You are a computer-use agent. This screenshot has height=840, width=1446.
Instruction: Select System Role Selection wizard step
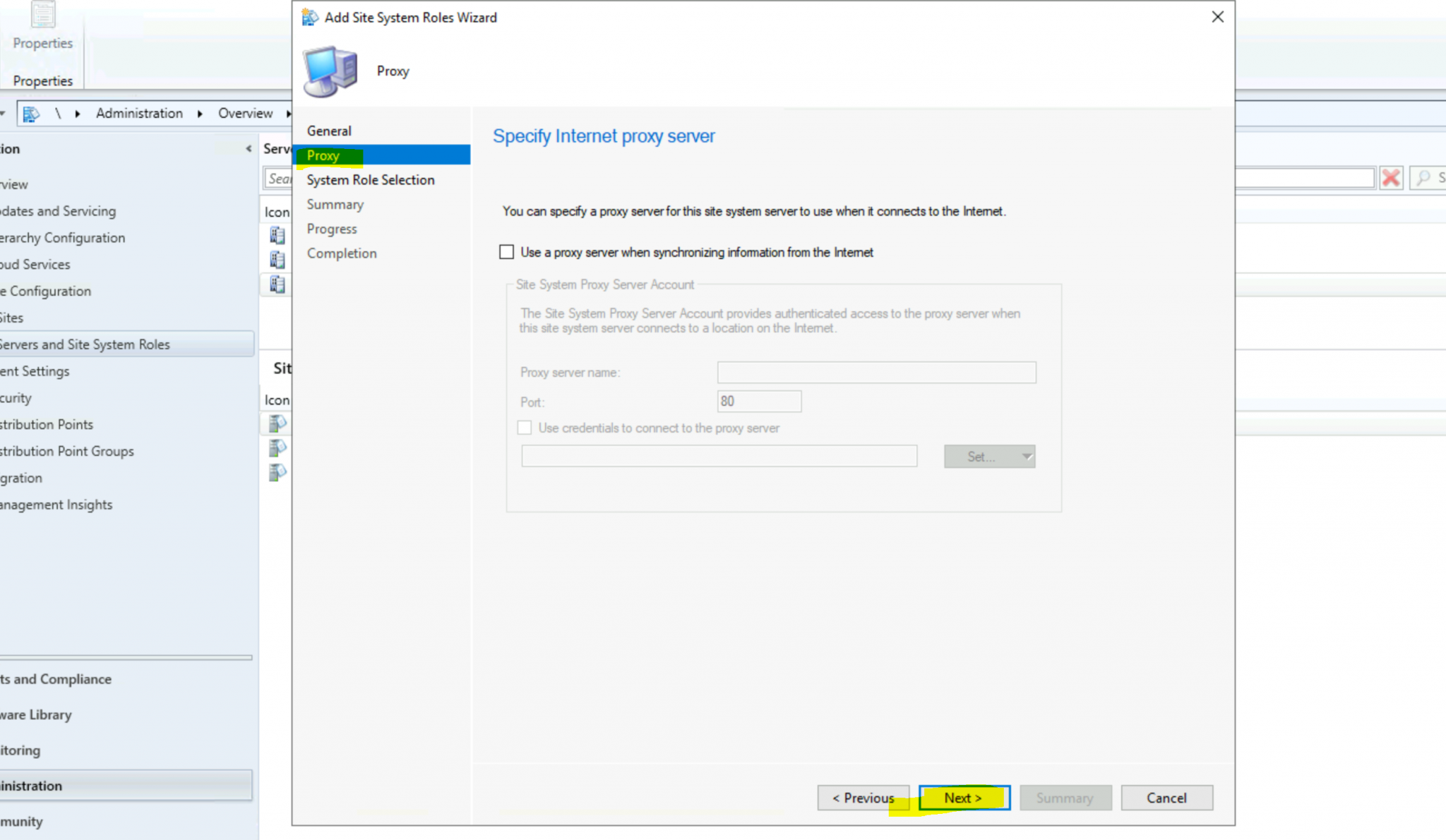coord(370,180)
